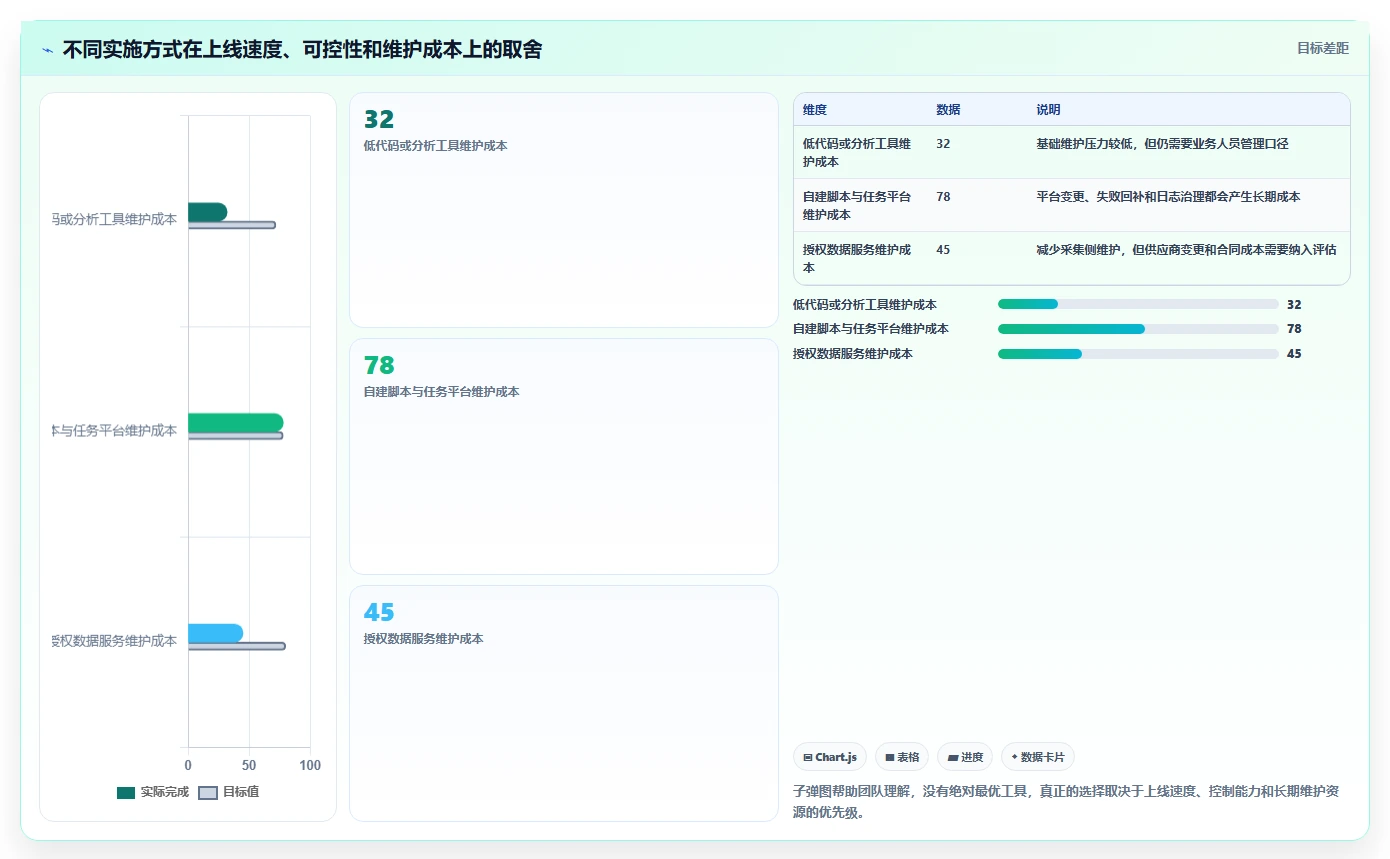Image resolution: width=1390 pixels, height=859 pixels.
Task: Click the 低代码或分析工具维护成本 progress bar
Action: pyautogui.click(x=1138, y=304)
